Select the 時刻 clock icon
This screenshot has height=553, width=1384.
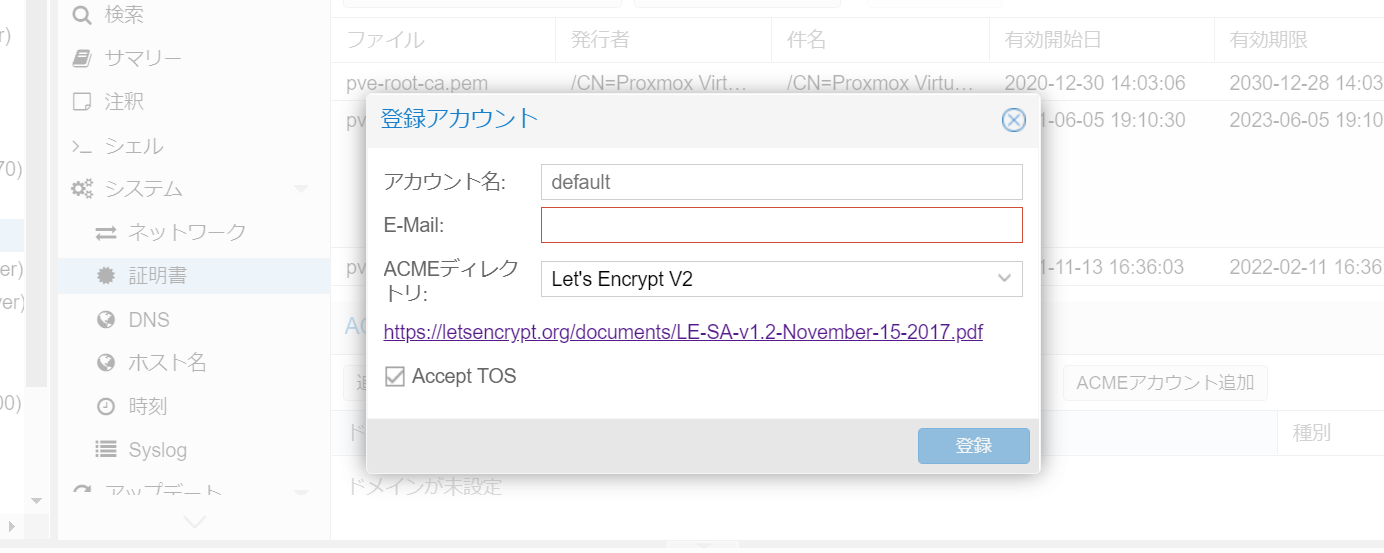pyautogui.click(x=106, y=406)
